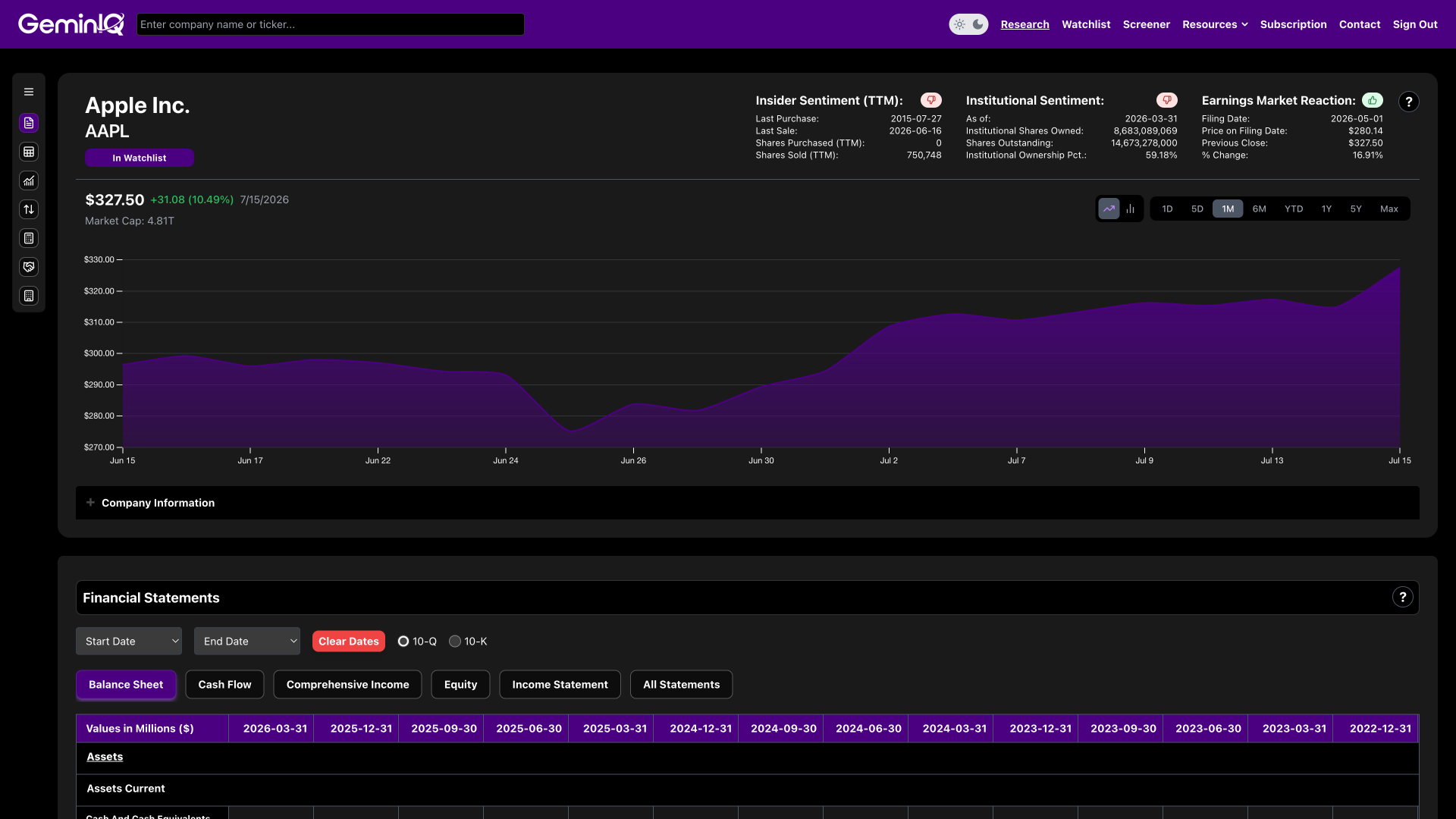Click the Values in Millions ($) header
The image size is (1456, 819).
click(x=152, y=729)
